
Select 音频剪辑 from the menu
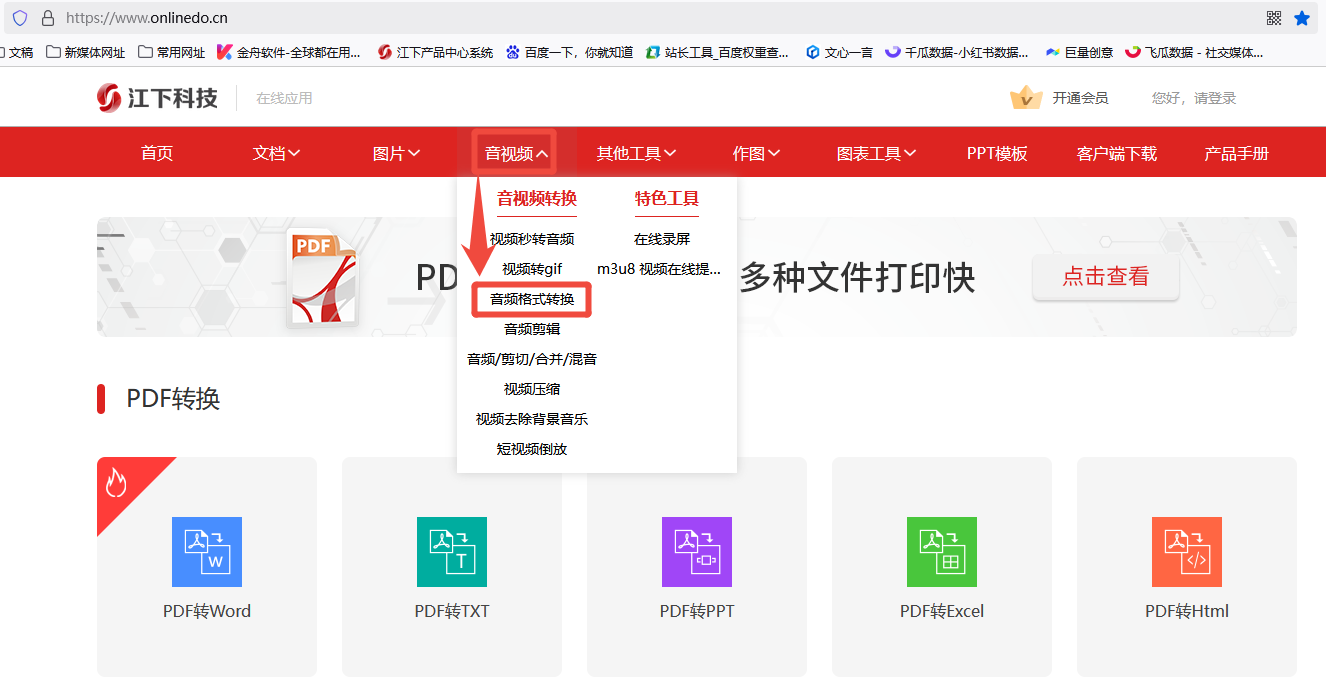pos(532,329)
